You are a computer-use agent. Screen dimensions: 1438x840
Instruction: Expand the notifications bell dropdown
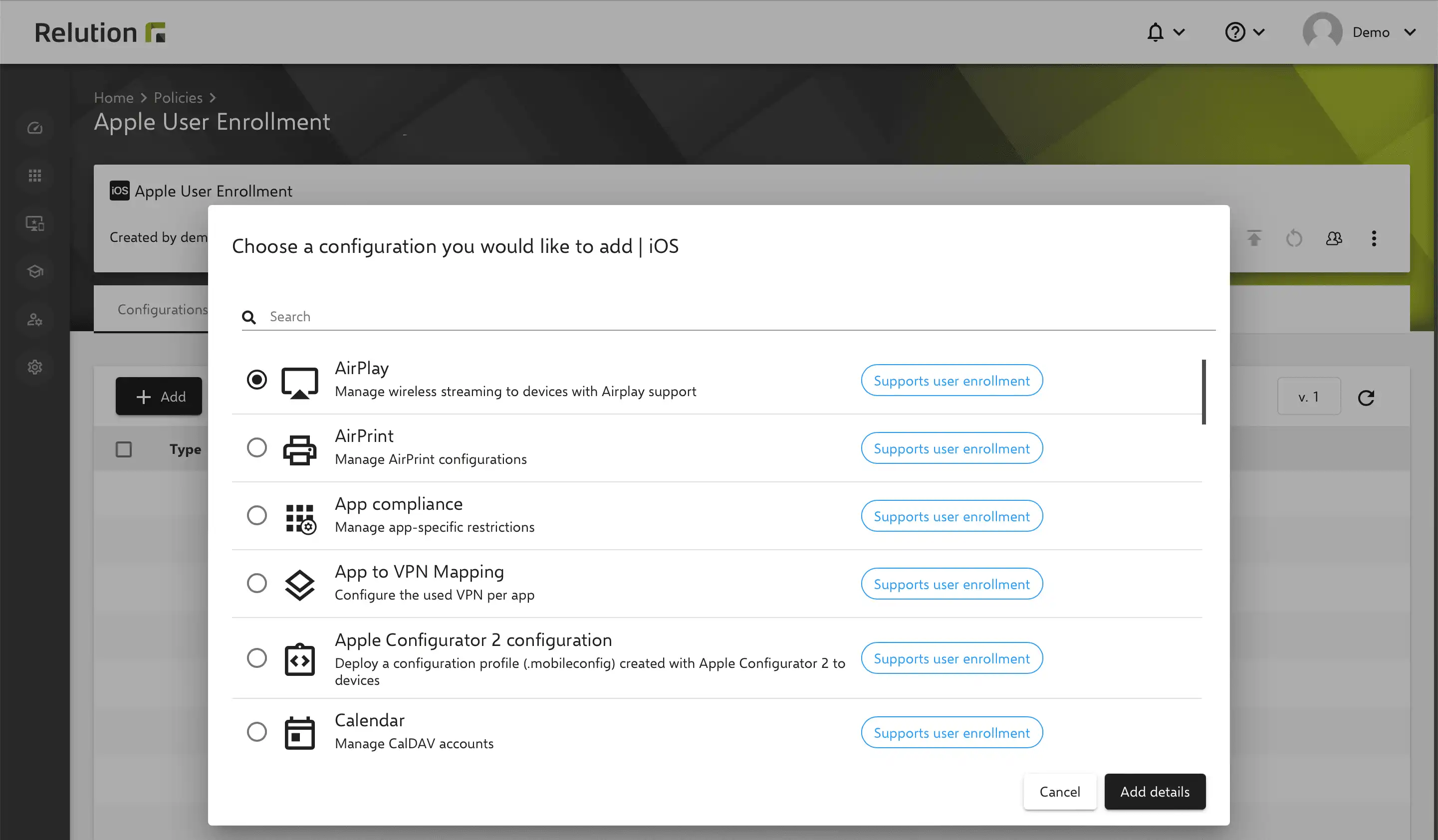coord(1166,32)
